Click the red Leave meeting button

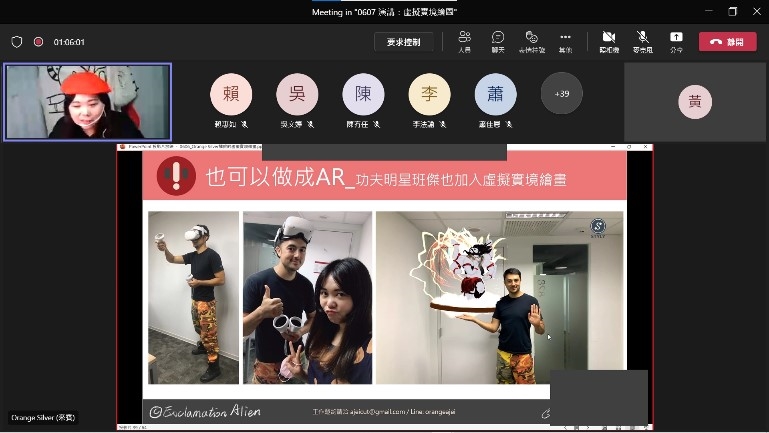tap(727, 42)
